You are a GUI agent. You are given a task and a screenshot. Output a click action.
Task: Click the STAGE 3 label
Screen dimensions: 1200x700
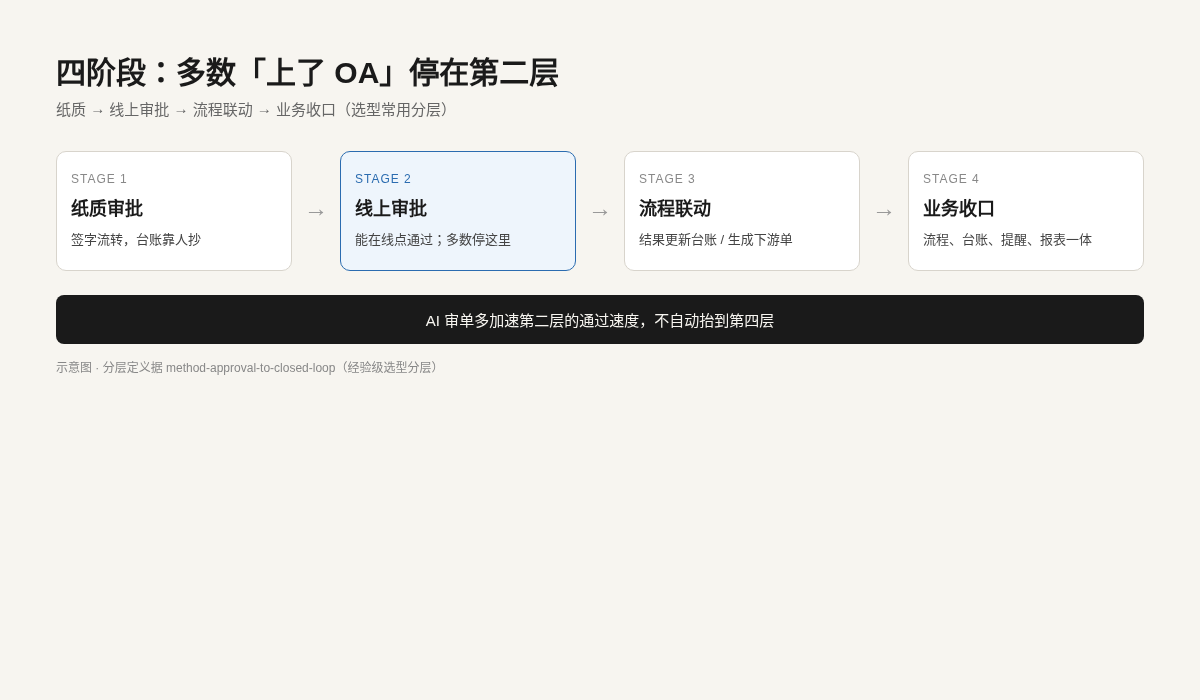(667, 179)
